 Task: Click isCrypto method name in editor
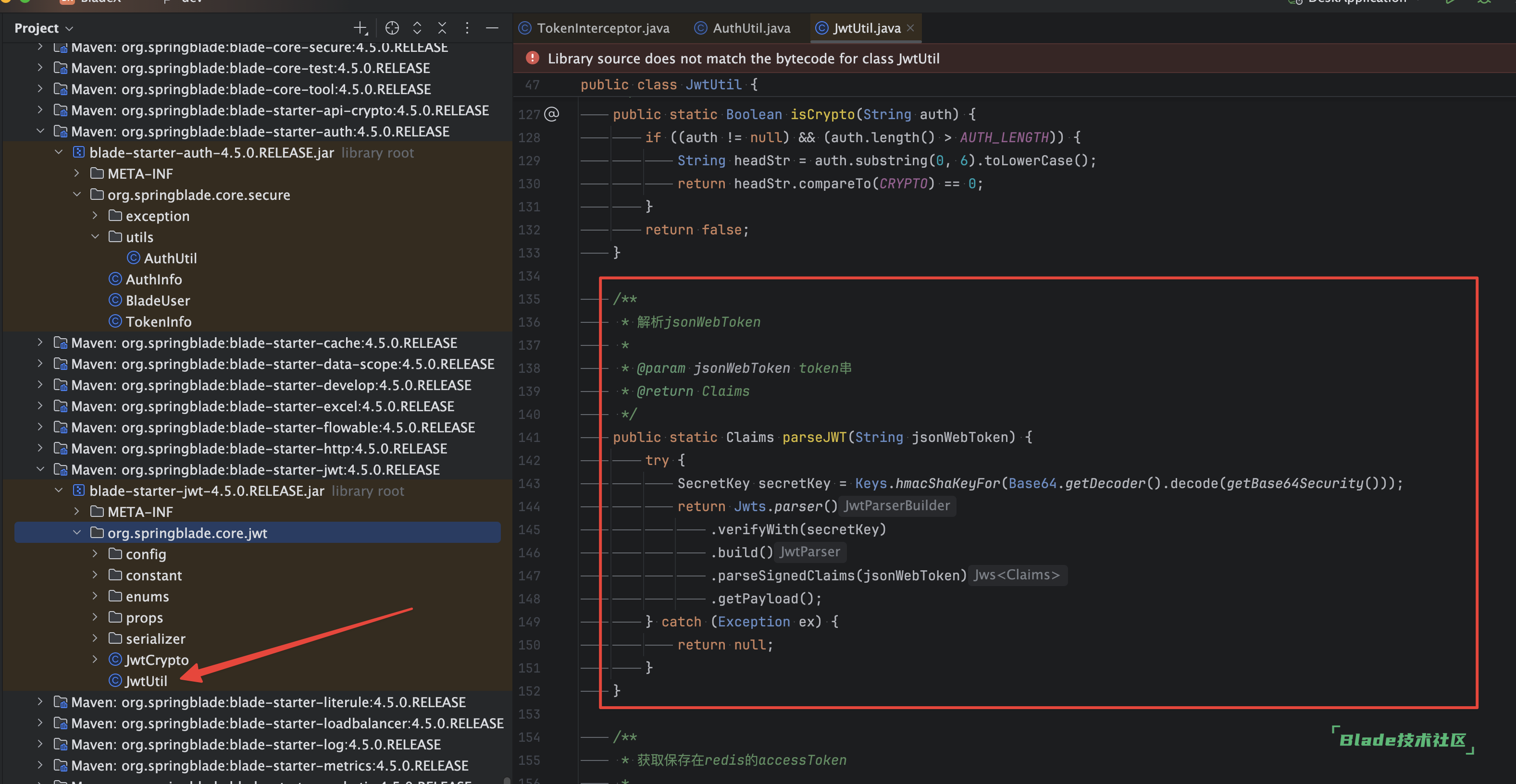pos(822,114)
